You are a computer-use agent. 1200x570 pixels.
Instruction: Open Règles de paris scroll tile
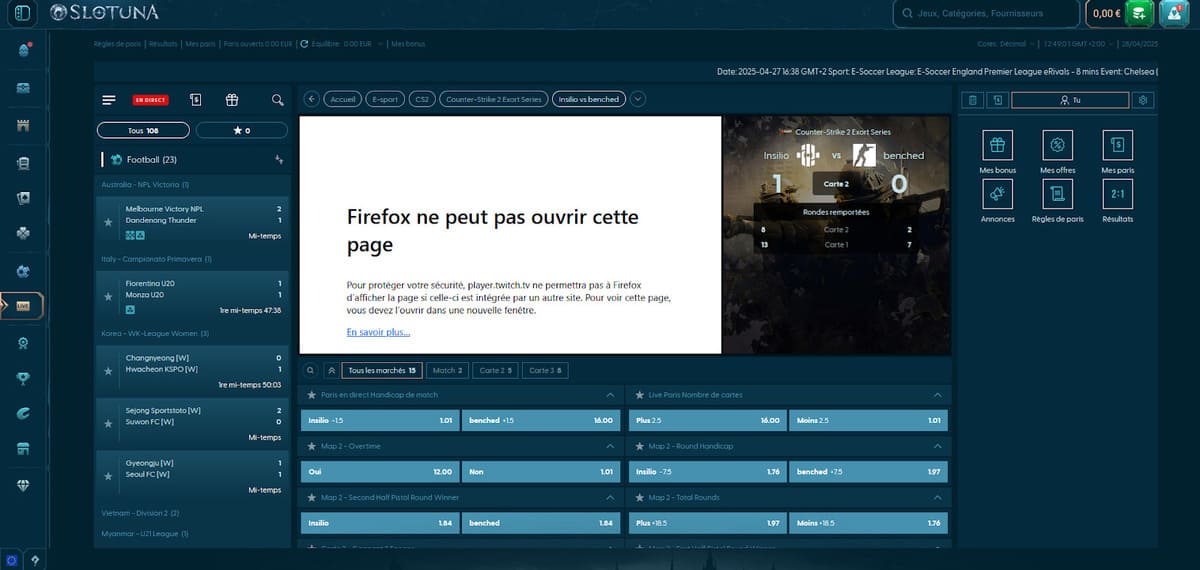click(x=1057, y=194)
